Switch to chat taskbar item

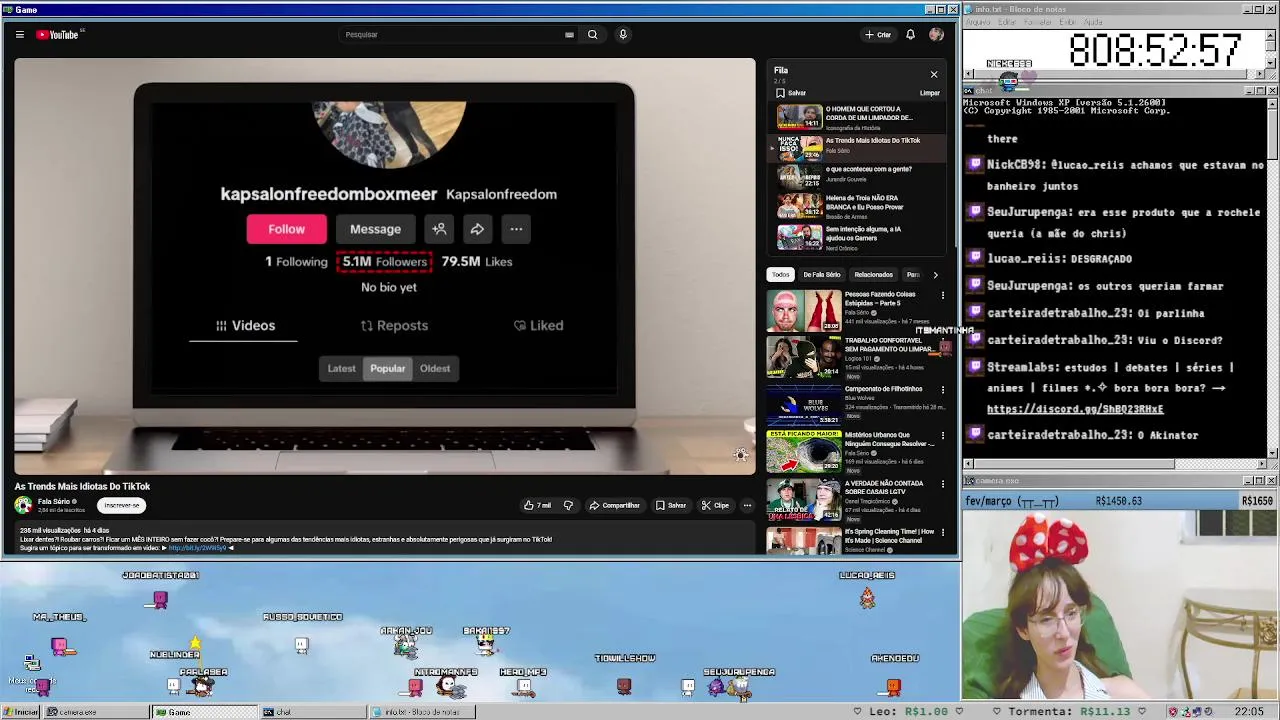coord(312,712)
